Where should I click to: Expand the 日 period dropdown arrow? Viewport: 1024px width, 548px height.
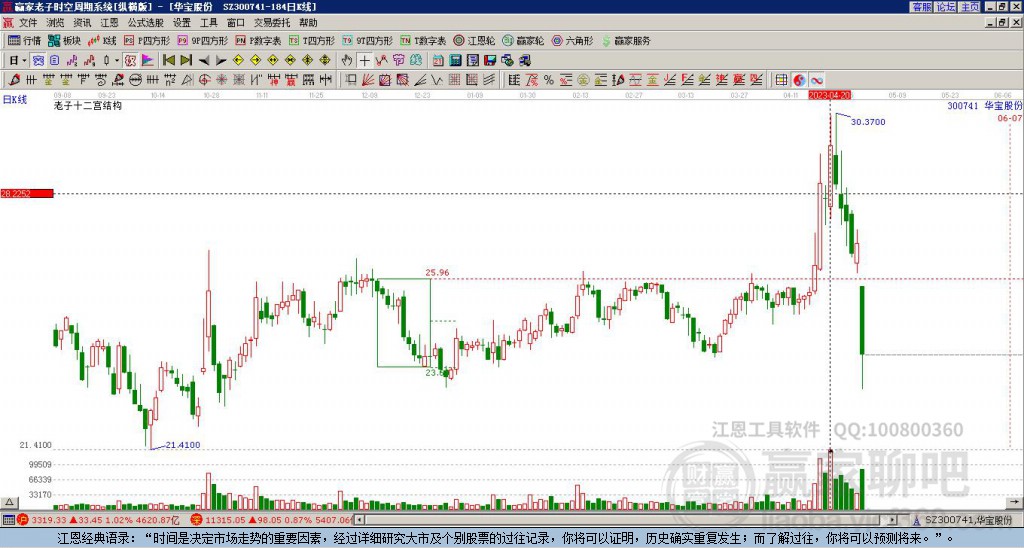(24, 61)
